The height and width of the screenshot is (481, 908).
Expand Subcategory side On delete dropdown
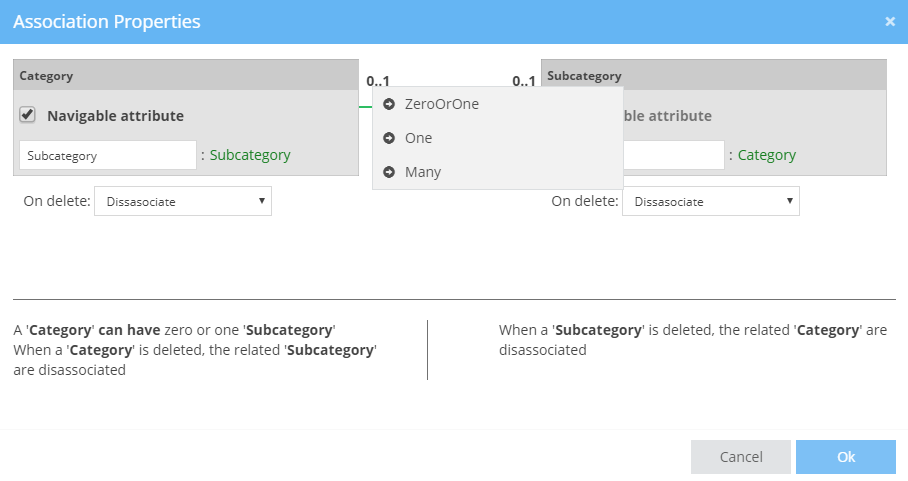click(710, 201)
